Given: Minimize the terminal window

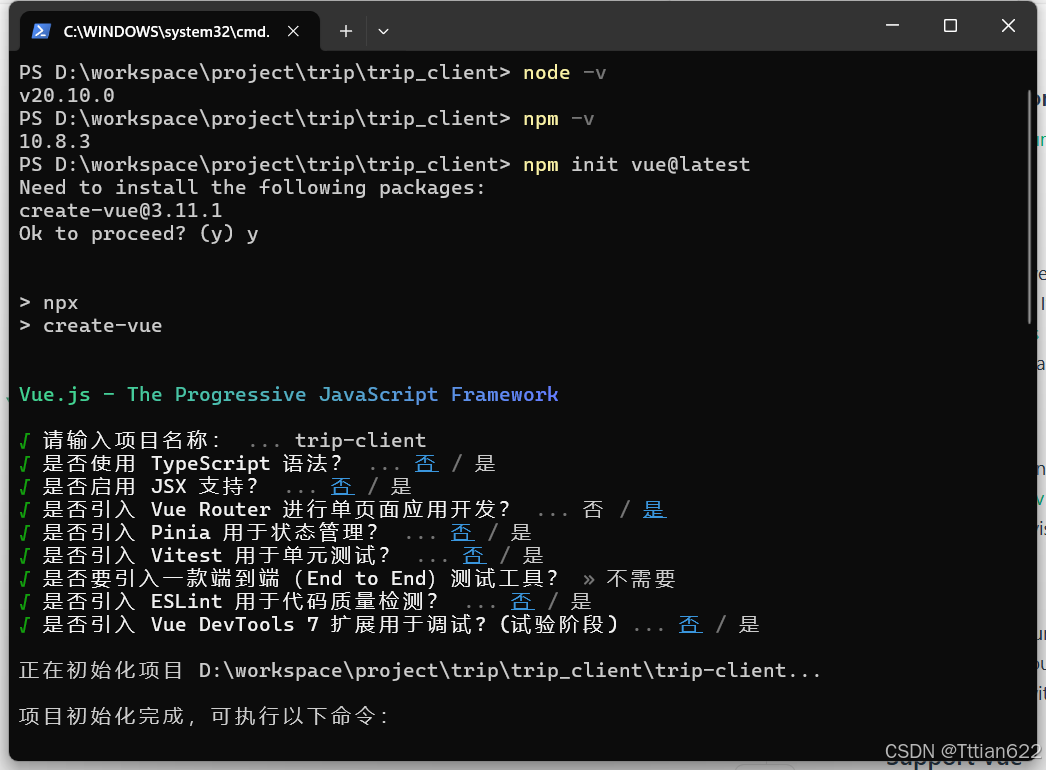Looking at the screenshot, I should click(893, 25).
